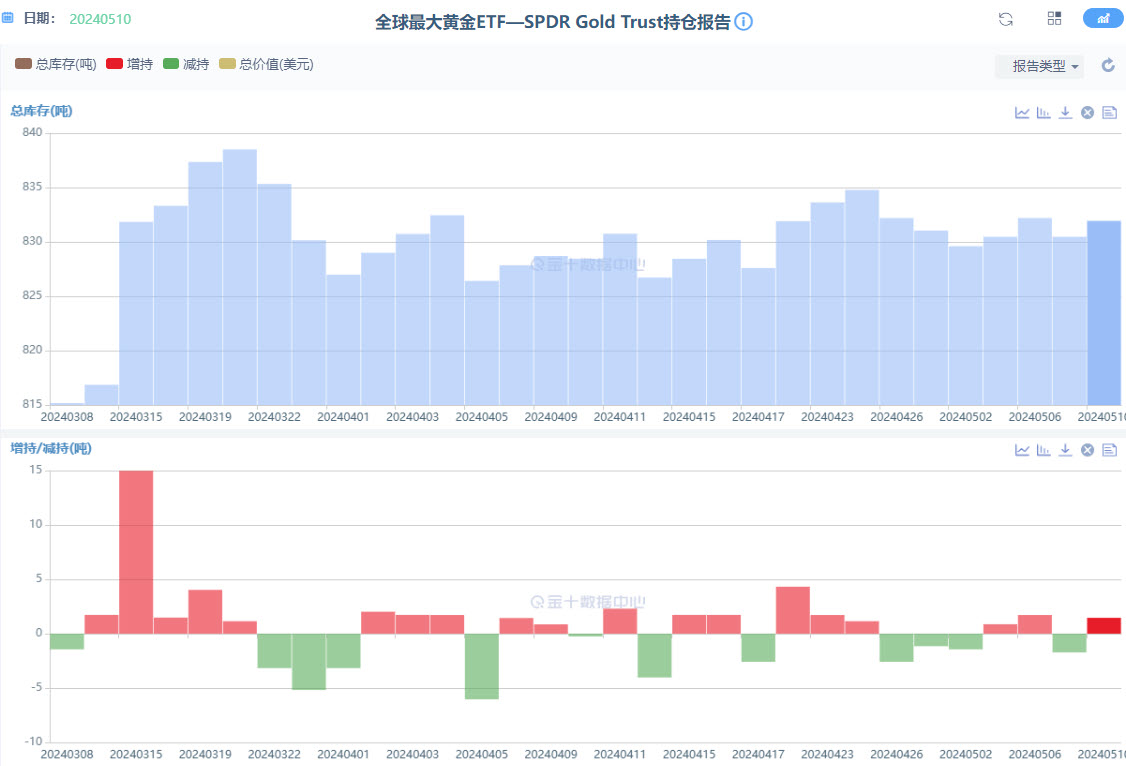
Task: Click the 总库存(吨) chart title
Action: point(41,111)
